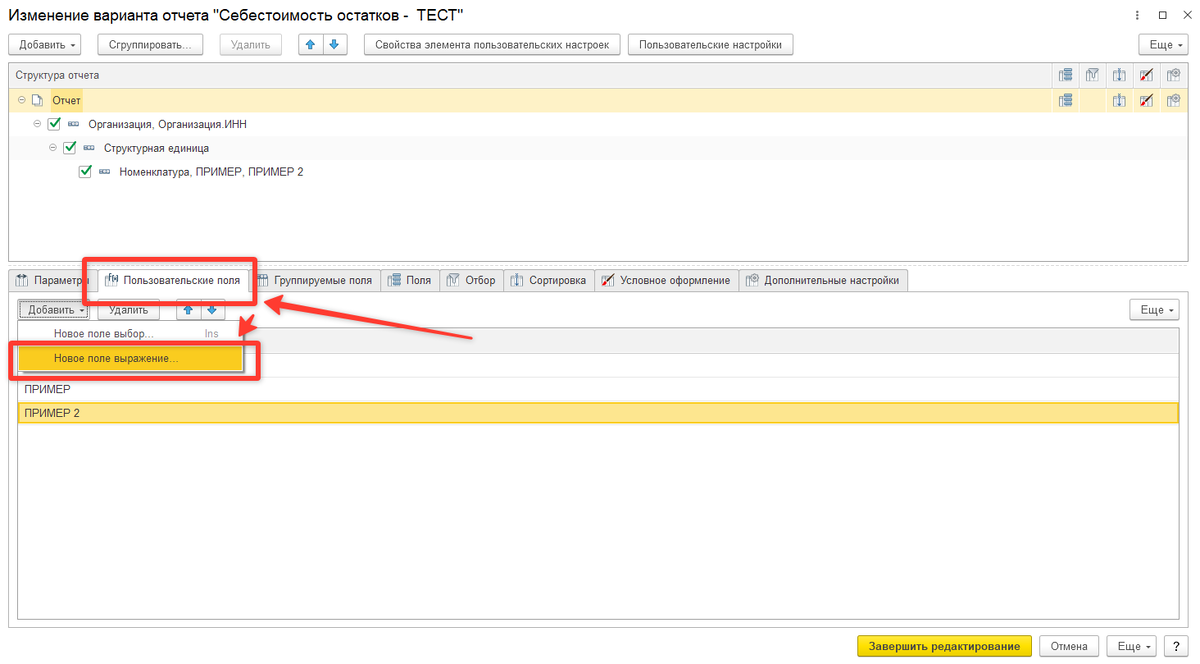Select the Отчет tree item label
The image size is (1200, 664).
(66, 100)
